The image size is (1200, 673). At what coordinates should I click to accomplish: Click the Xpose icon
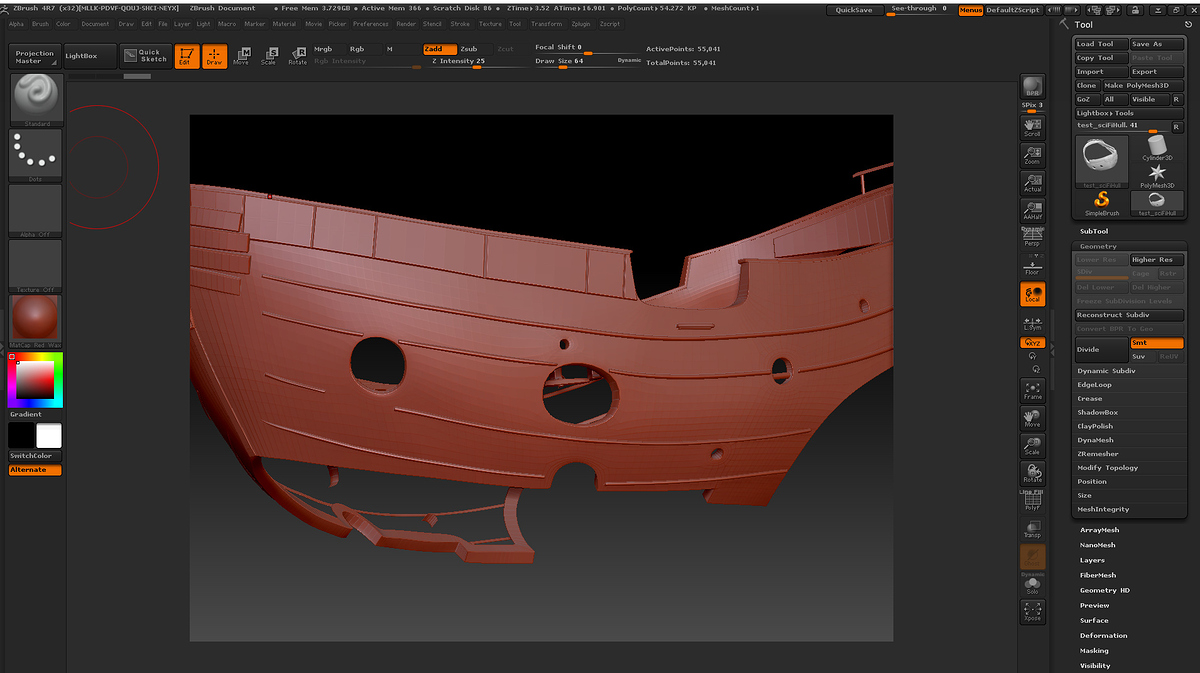pyautogui.click(x=1032, y=612)
